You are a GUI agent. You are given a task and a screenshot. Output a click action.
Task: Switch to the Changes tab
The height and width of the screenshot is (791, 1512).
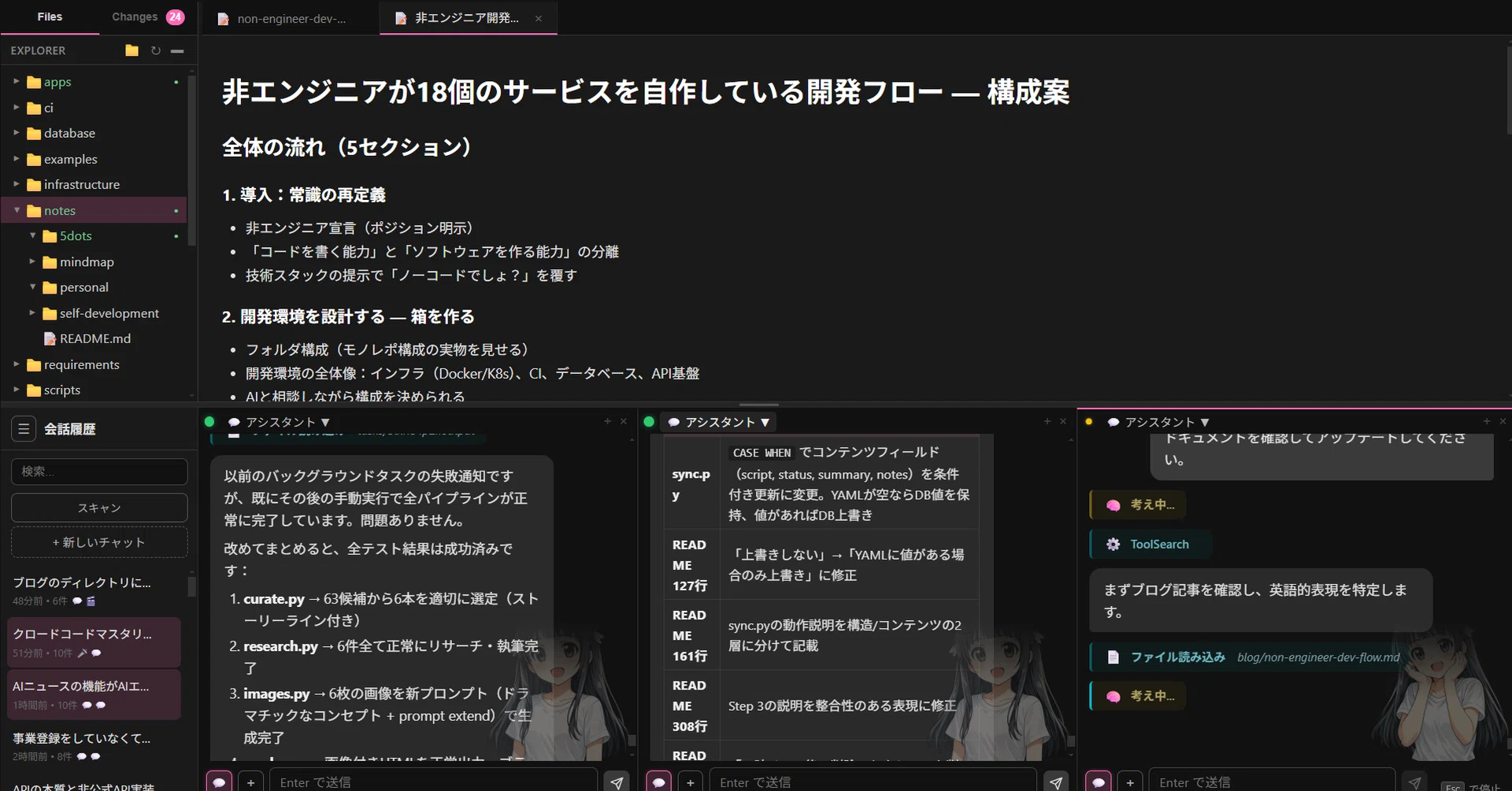[148, 17]
